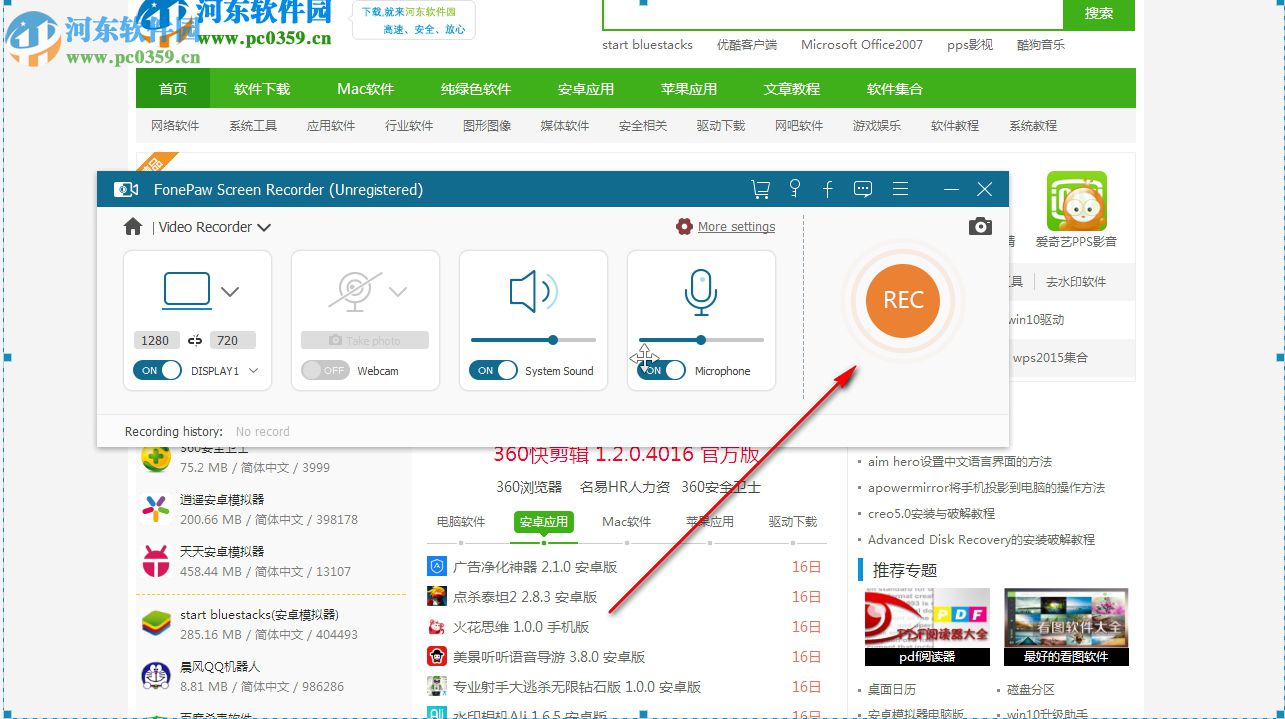Open the feedback chat bubble icon
The width and height of the screenshot is (1285, 719).
862,189
